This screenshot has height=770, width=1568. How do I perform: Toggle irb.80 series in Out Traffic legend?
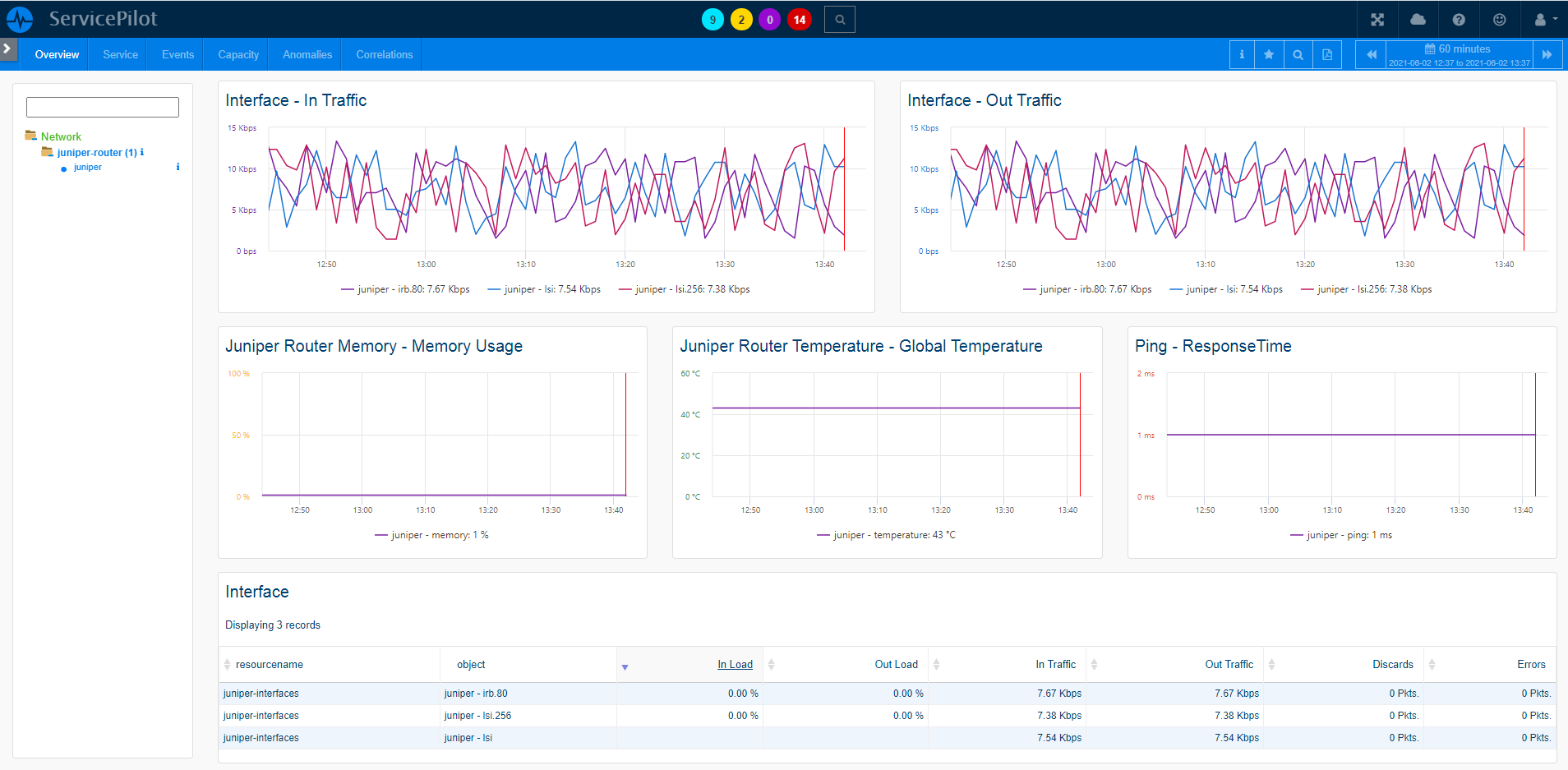[1086, 289]
